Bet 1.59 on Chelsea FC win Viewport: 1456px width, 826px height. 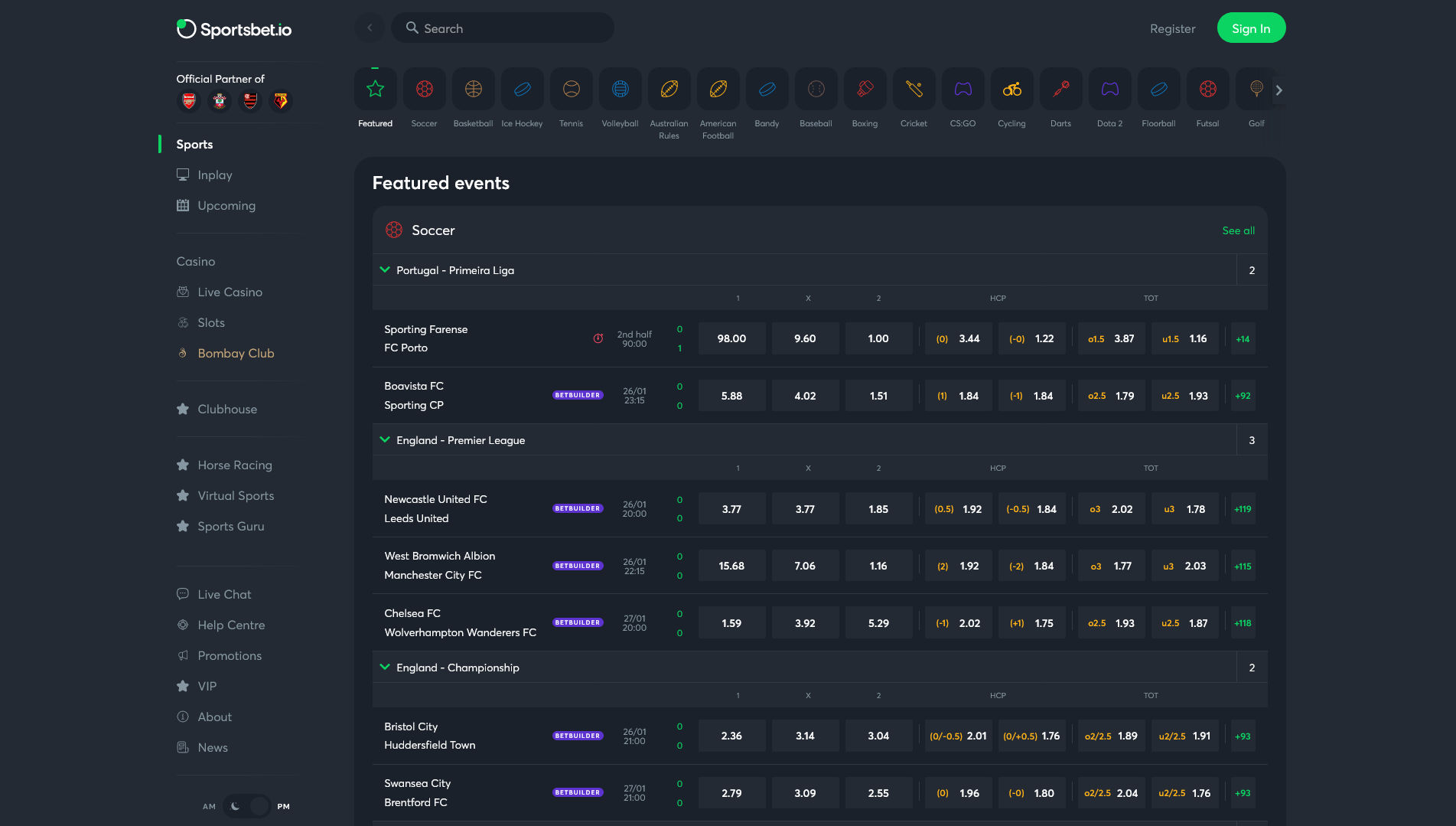pos(731,623)
